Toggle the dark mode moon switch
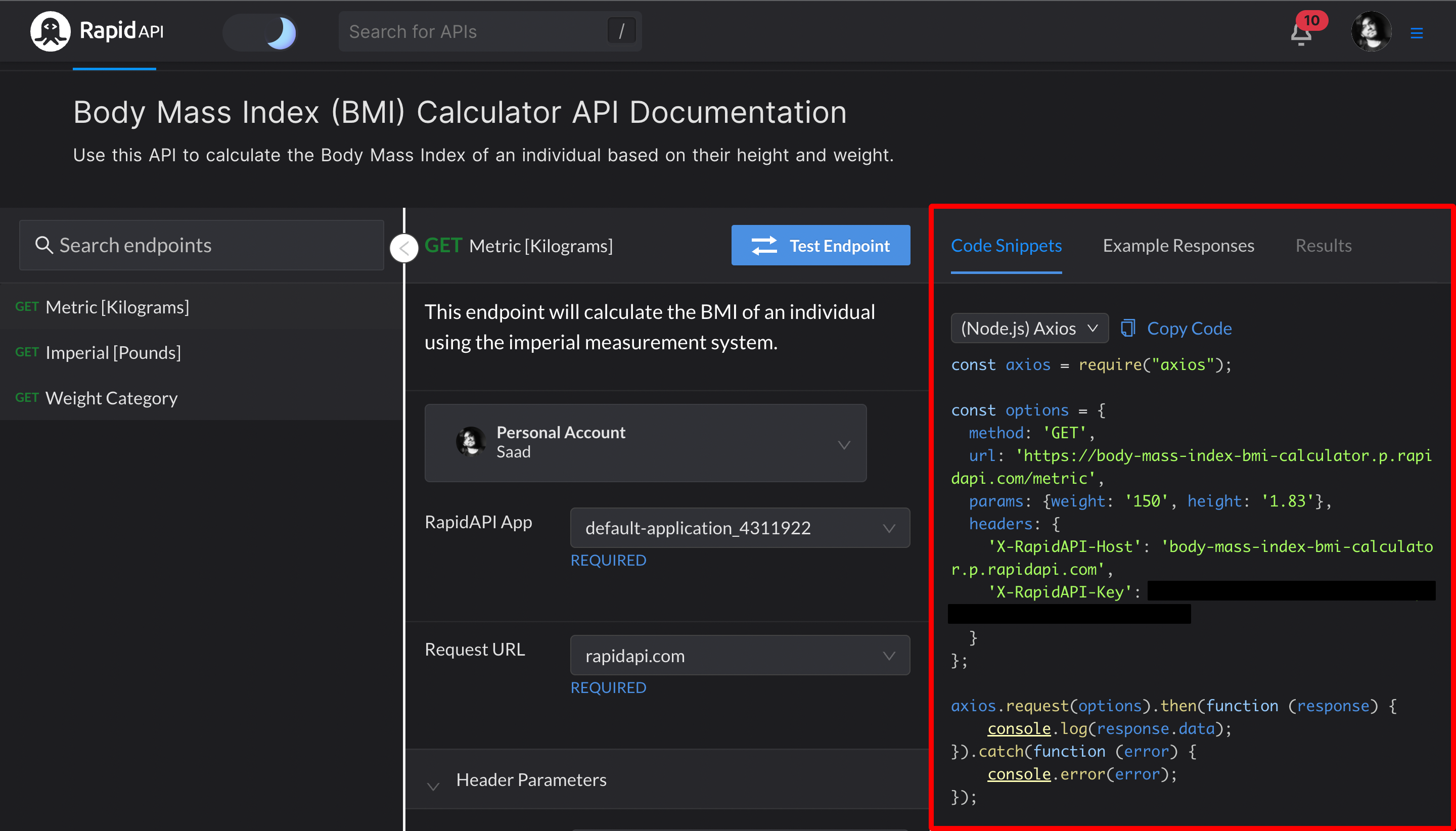Viewport: 1456px width, 831px height. (261, 32)
